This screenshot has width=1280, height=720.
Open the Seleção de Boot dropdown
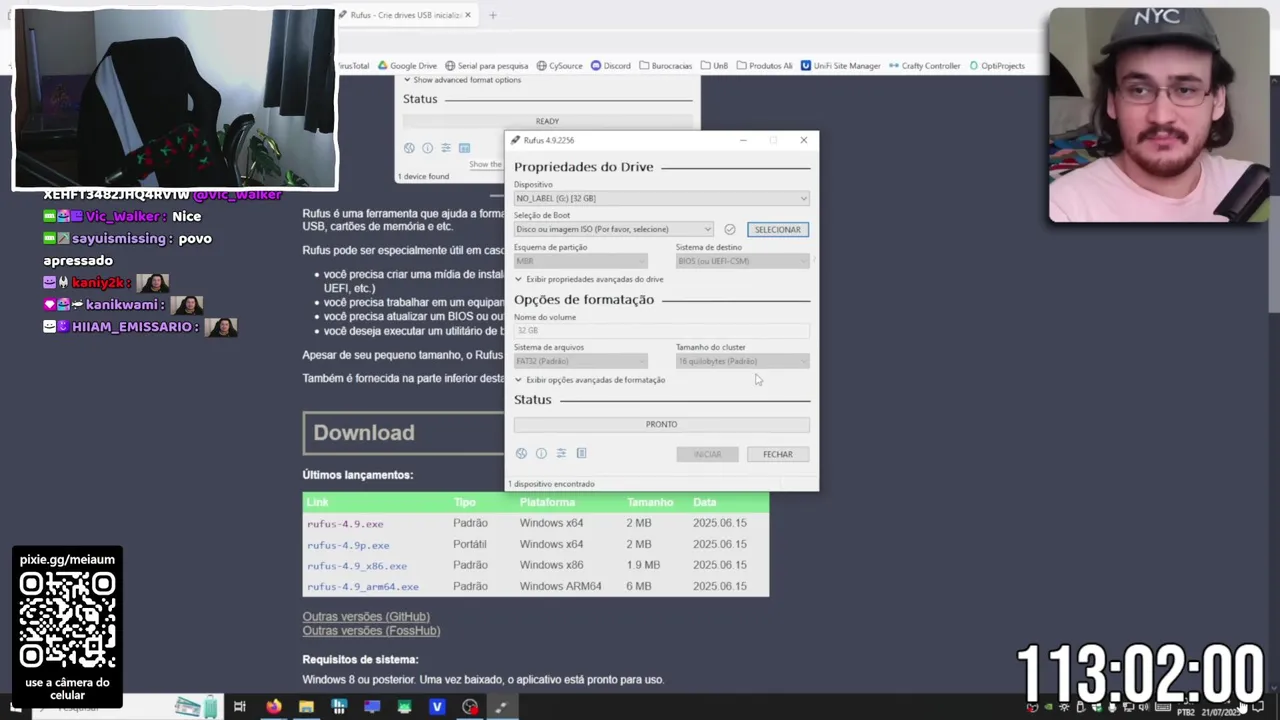point(613,230)
